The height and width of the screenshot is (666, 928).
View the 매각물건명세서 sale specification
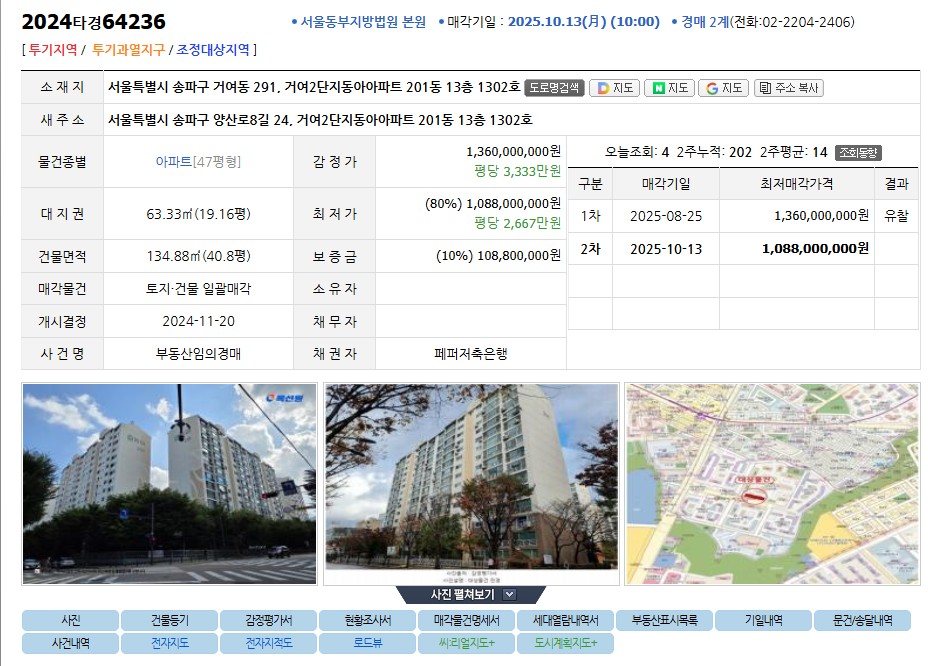466,620
